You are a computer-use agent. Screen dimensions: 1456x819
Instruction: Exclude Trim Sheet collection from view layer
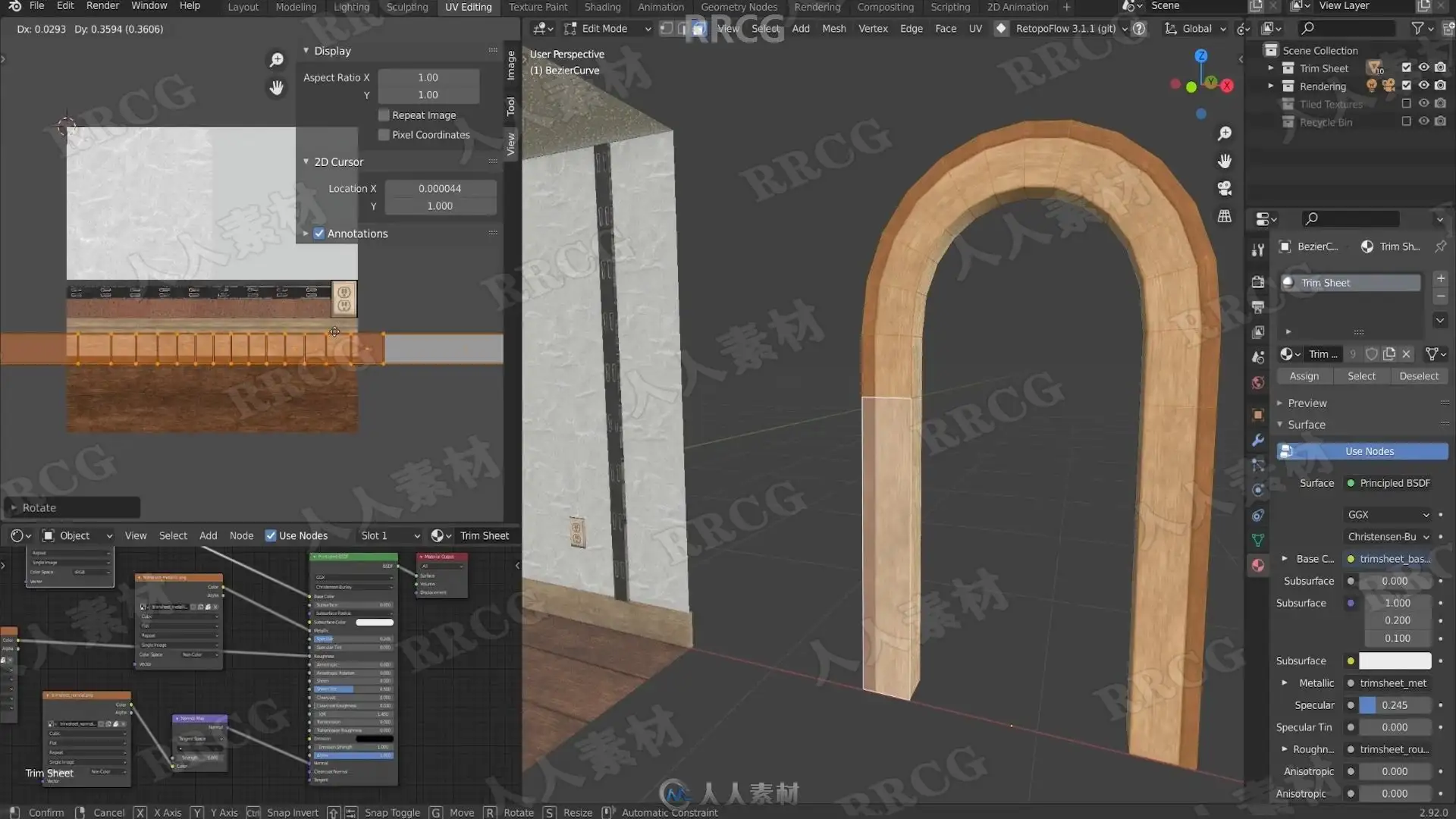(1406, 68)
